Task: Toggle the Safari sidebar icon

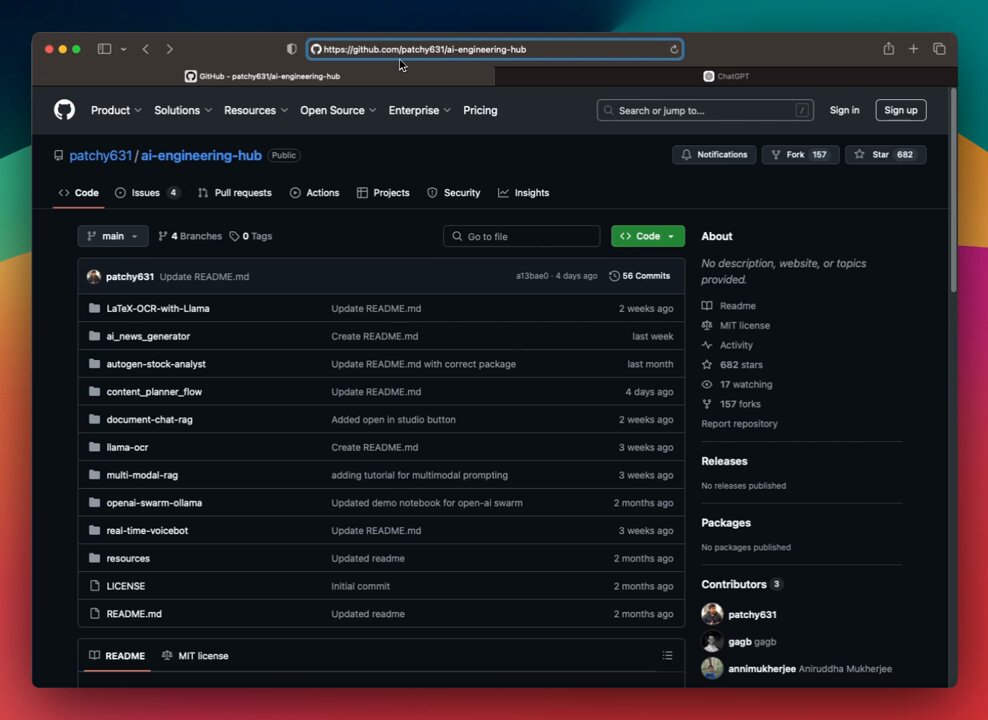Action: (105, 49)
